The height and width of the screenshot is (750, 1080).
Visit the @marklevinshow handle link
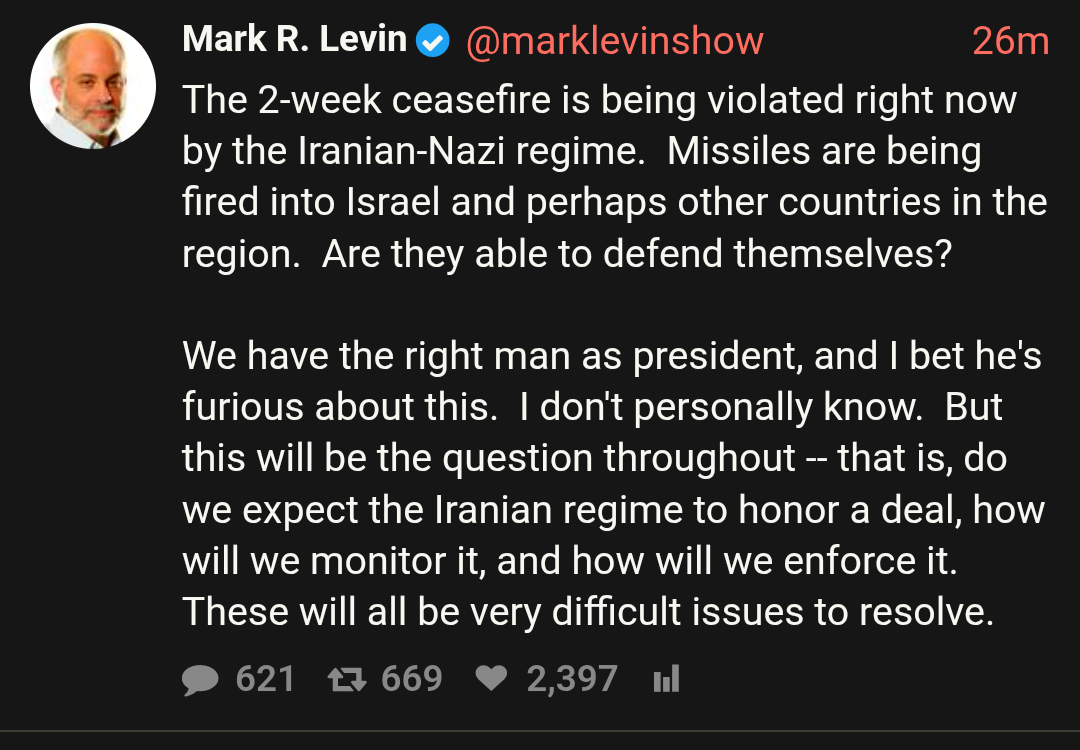coord(614,41)
